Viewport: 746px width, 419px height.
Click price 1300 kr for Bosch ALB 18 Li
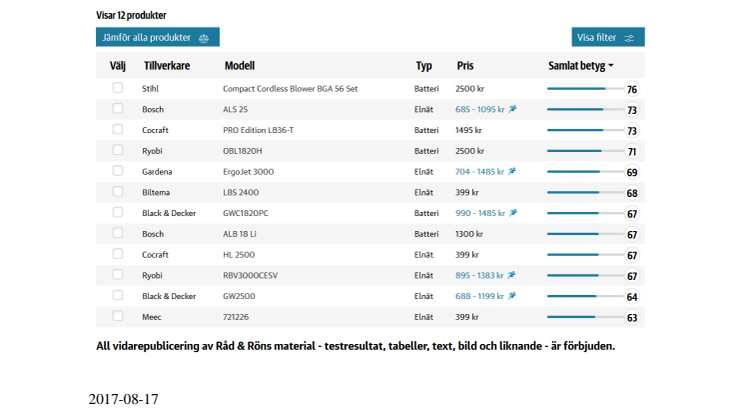click(x=469, y=234)
